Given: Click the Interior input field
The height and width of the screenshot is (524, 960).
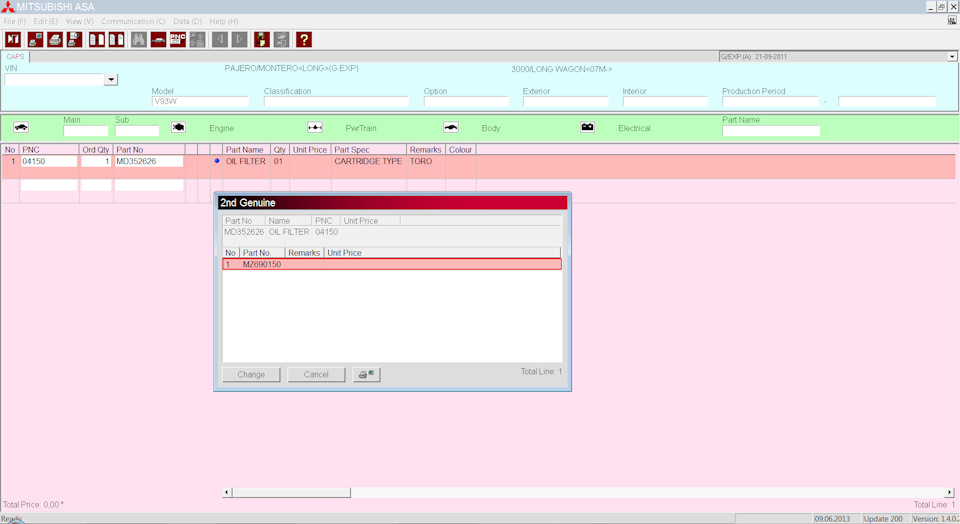Looking at the screenshot, I should [x=665, y=102].
